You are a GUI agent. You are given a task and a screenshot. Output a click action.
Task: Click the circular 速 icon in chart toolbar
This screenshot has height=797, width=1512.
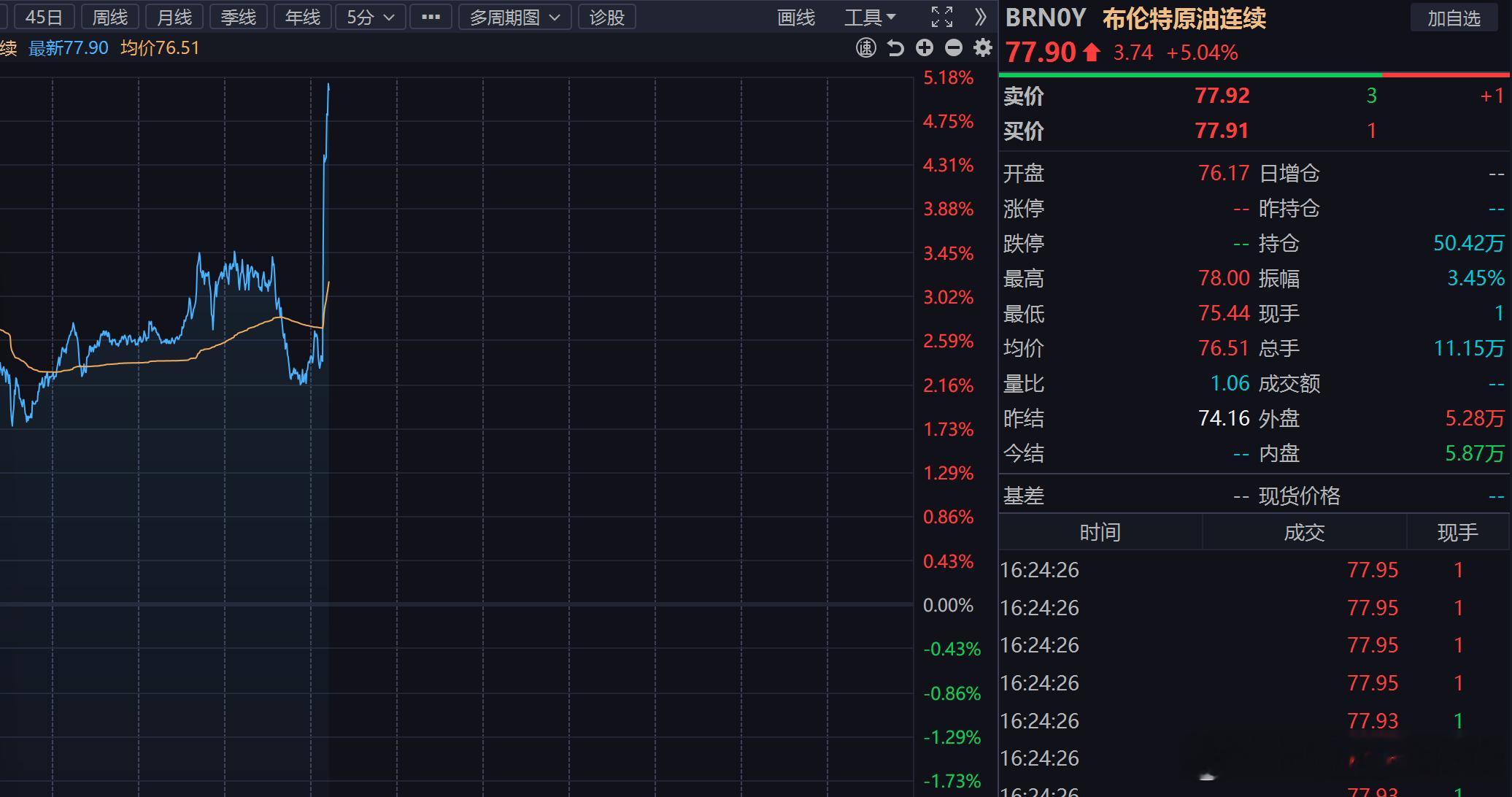866,48
